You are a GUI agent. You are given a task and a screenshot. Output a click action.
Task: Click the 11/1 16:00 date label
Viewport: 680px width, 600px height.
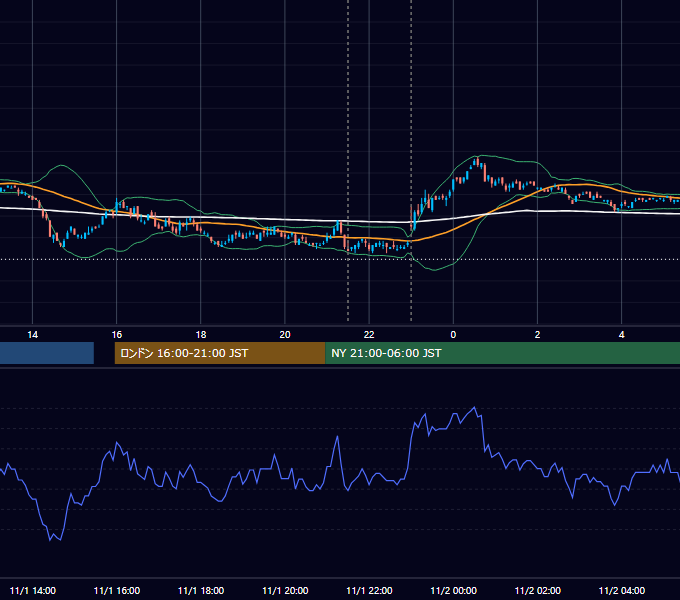pos(117,590)
